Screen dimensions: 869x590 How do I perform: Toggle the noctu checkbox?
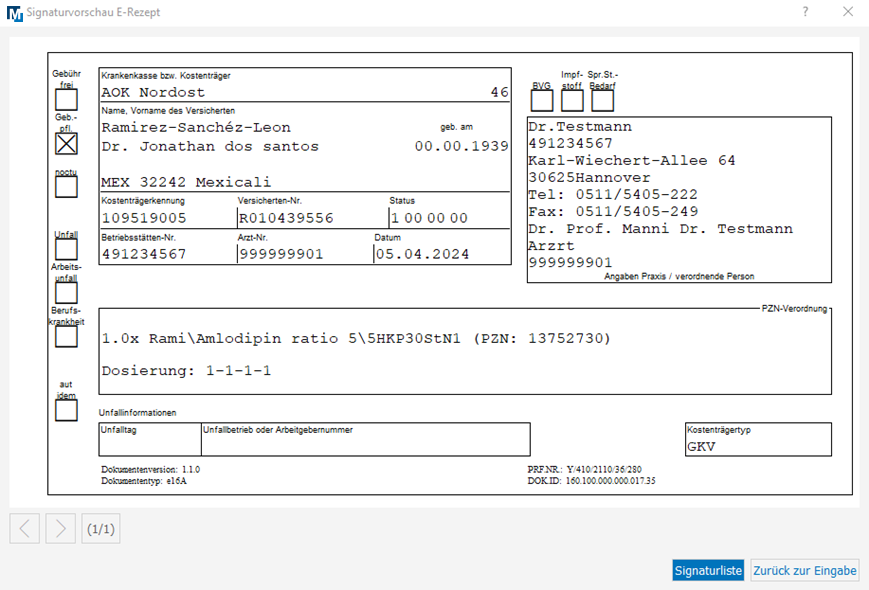pos(67,187)
